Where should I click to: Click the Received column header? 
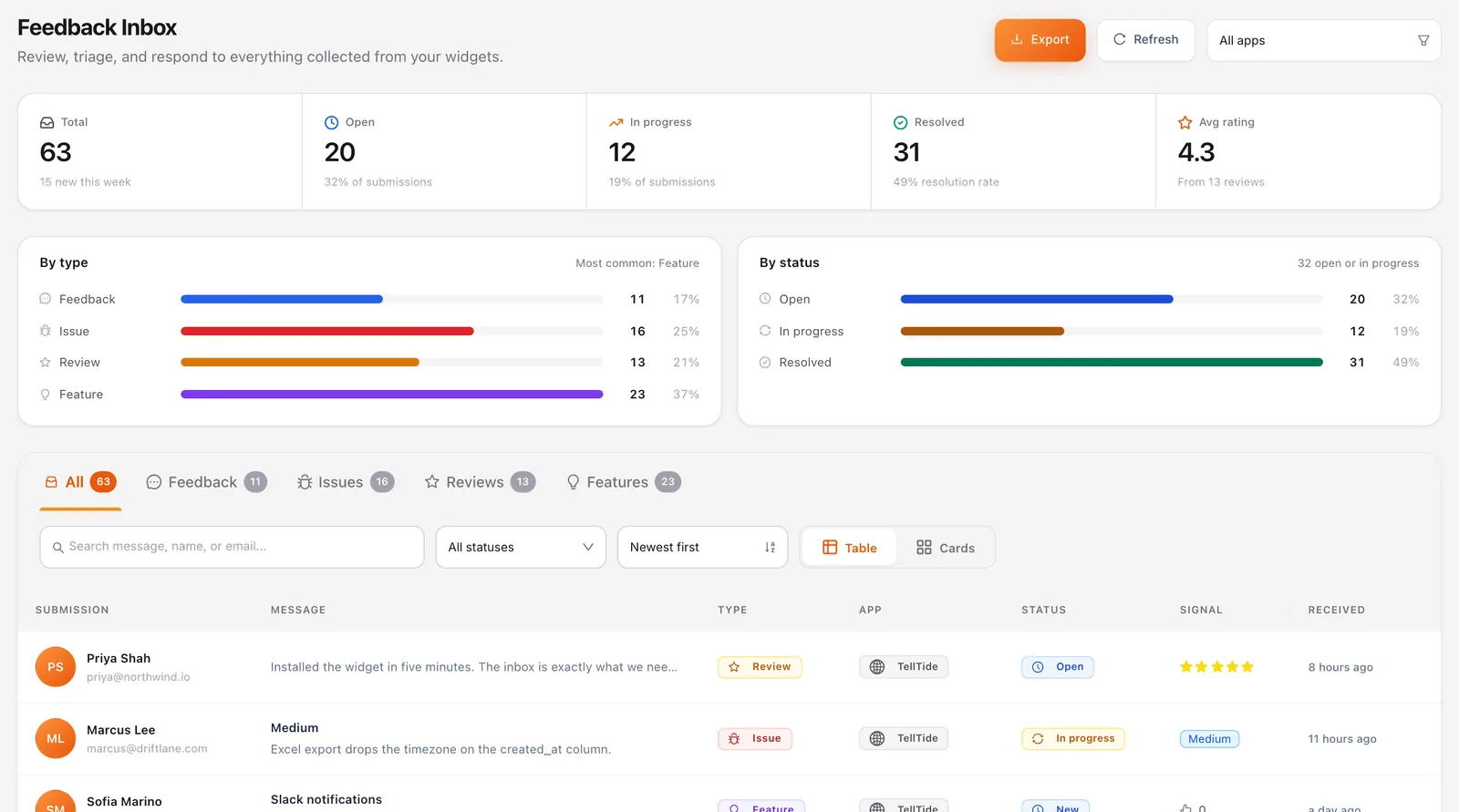click(x=1337, y=611)
